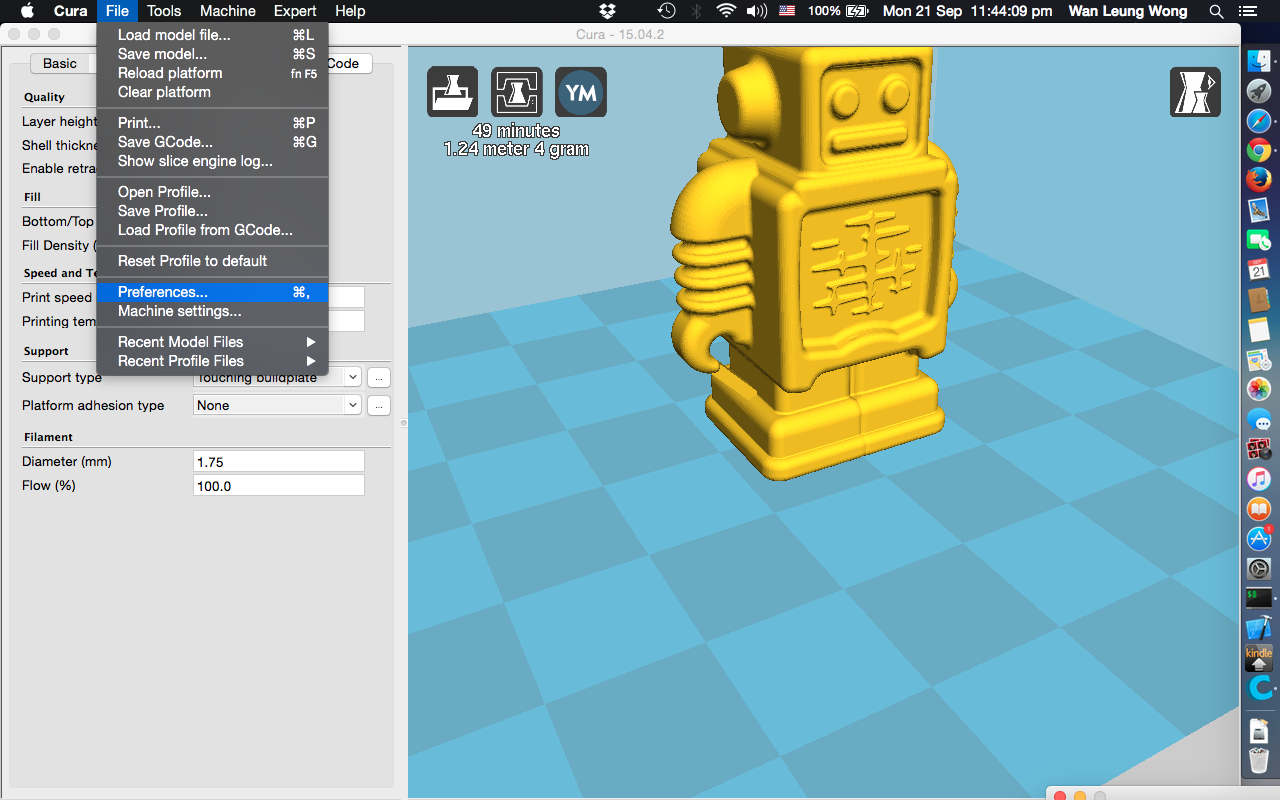Choose Open Profile... menu entry
This screenshot has width=1280, height=800.
(x=213, y=192)
